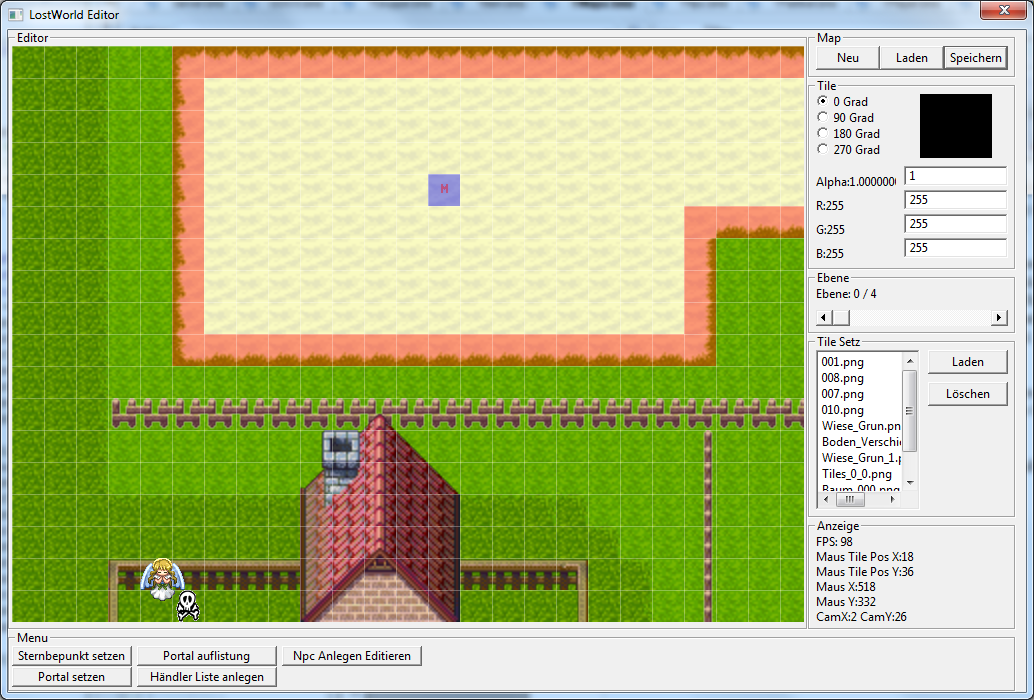Click Sternbepunkt setzen button
The height and width of the screenshot is (700, 1034).
tap(71, 656)
